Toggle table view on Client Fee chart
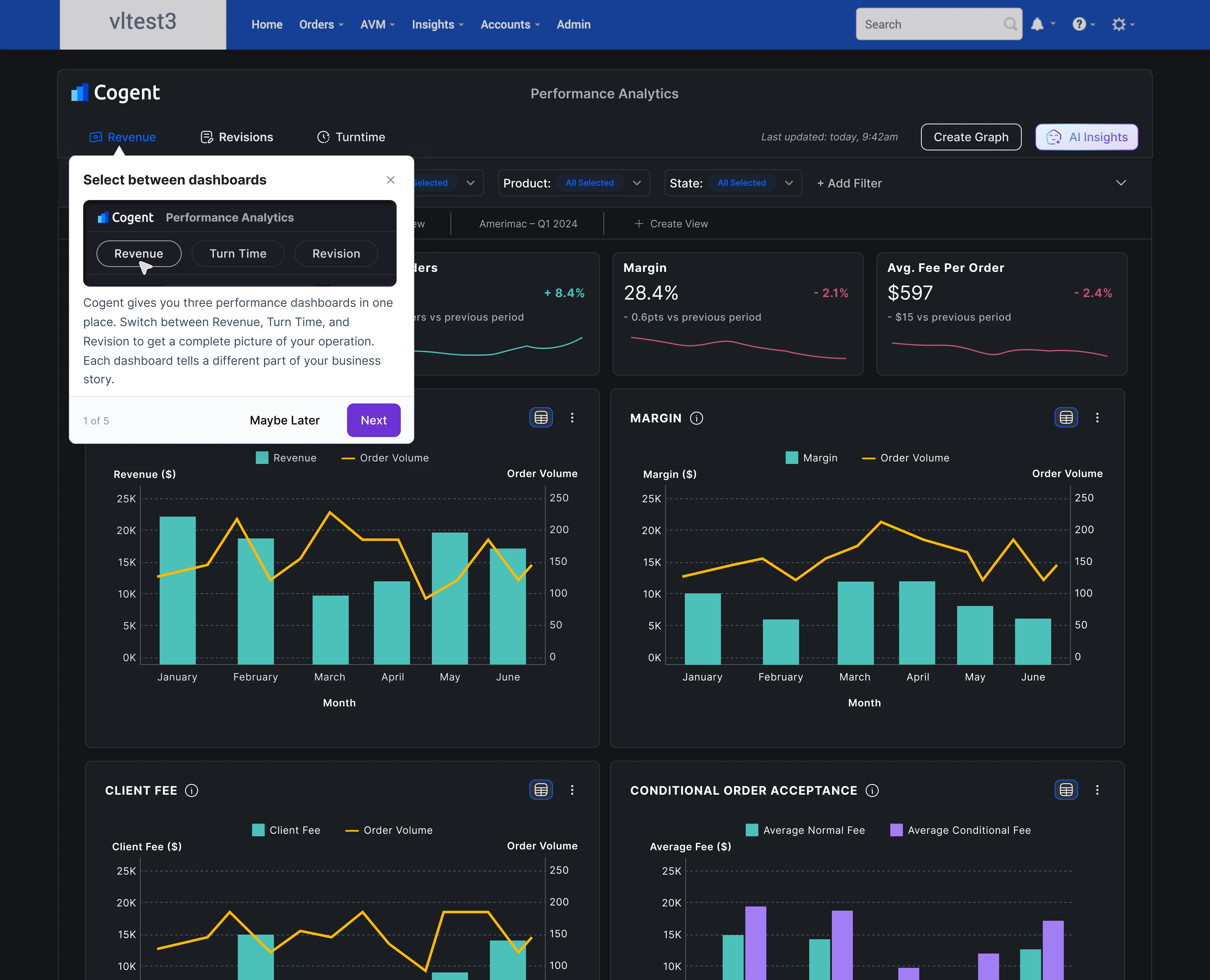This screenshot has width=1210, height=980. click(541, 790)
